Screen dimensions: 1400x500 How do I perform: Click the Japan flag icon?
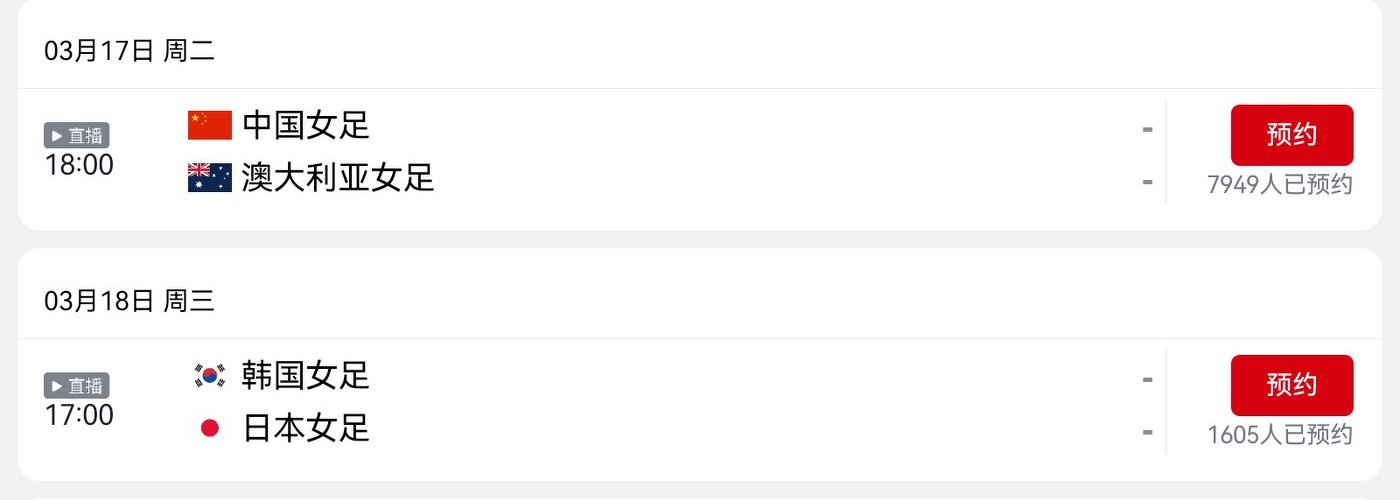point(210,428)
